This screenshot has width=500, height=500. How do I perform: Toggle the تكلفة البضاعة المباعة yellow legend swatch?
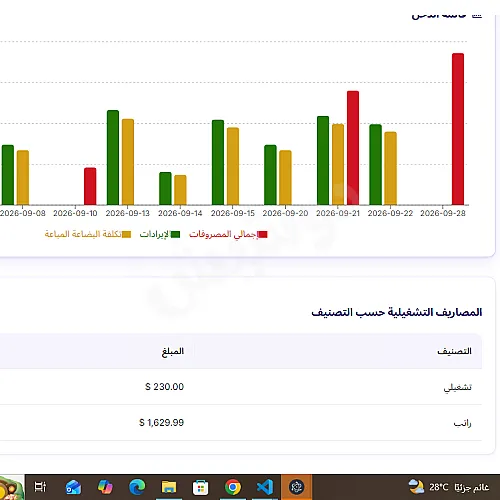click(126, 234)
